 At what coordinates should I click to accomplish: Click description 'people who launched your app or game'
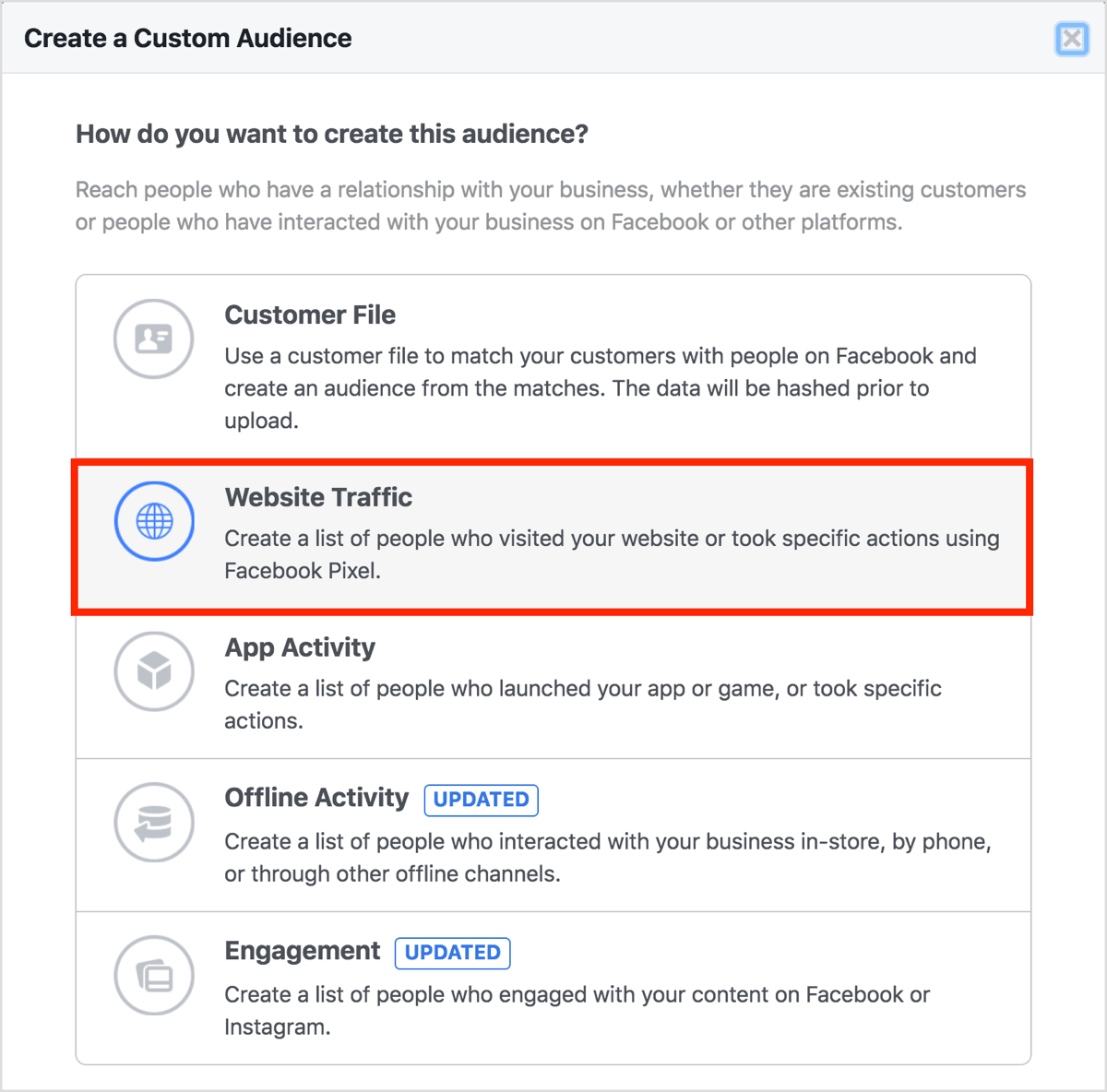576,689
